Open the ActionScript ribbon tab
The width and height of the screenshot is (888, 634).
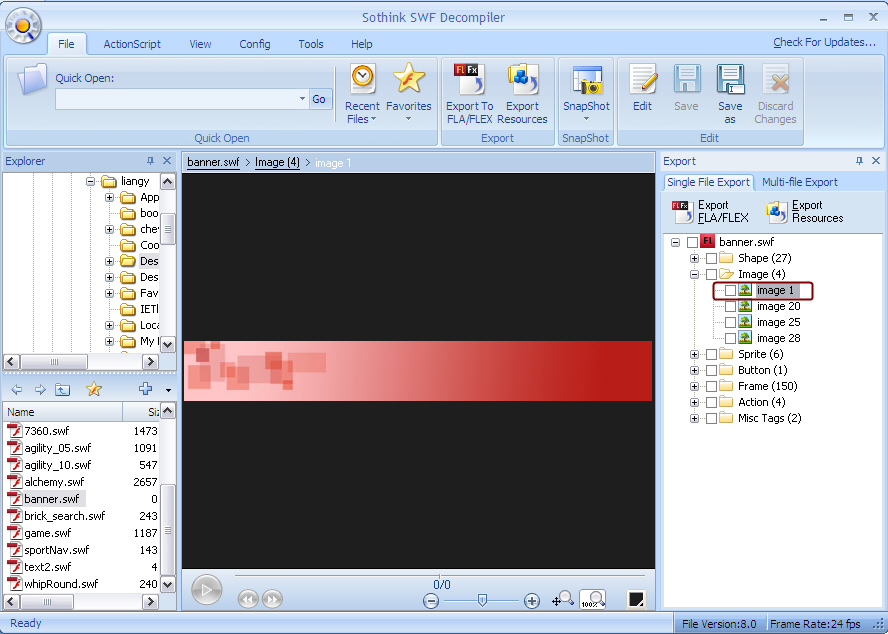coord(132,44)
